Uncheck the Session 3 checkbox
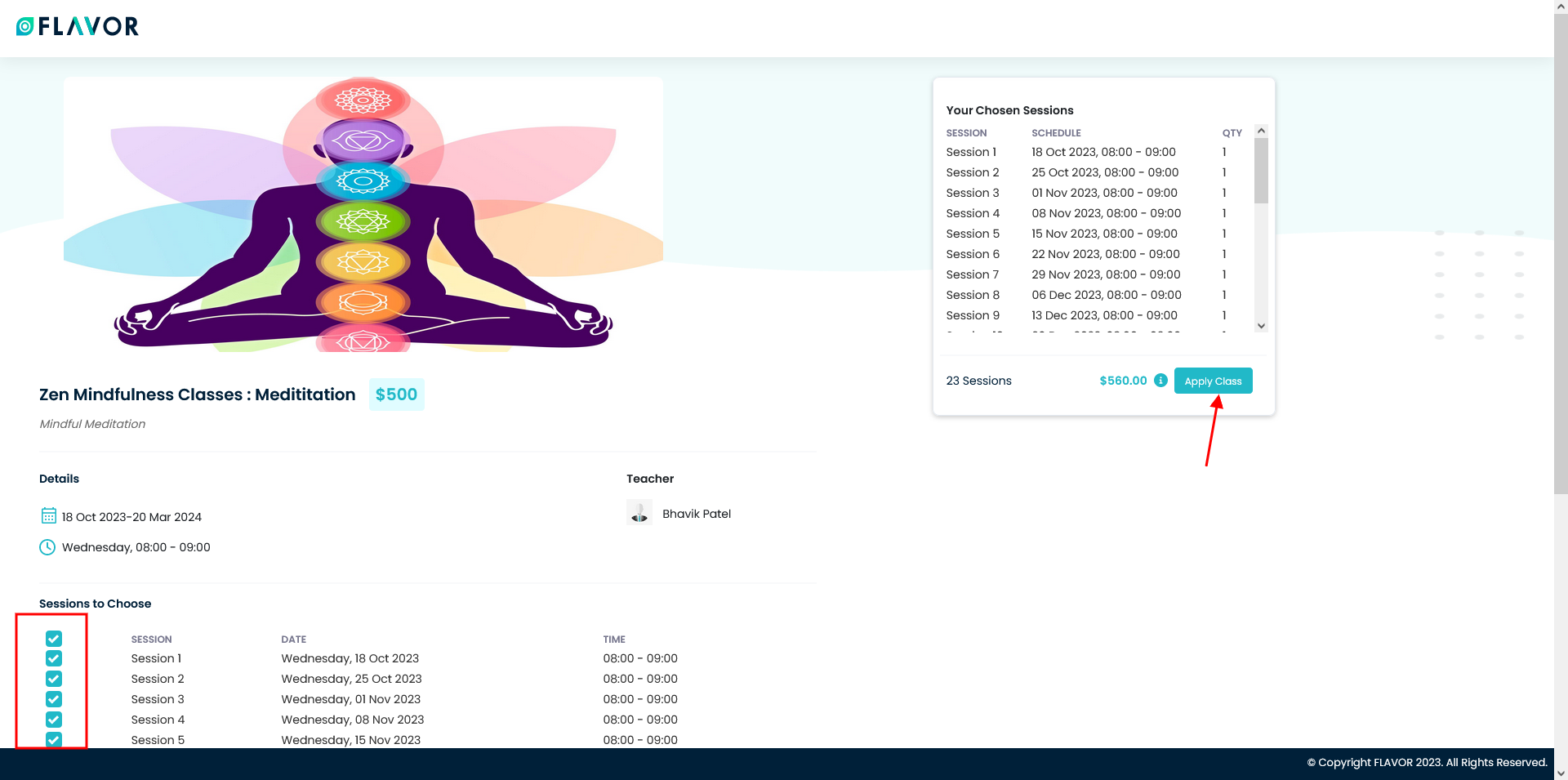This screenshot has width=1568, height=780. tap(54, 699)
